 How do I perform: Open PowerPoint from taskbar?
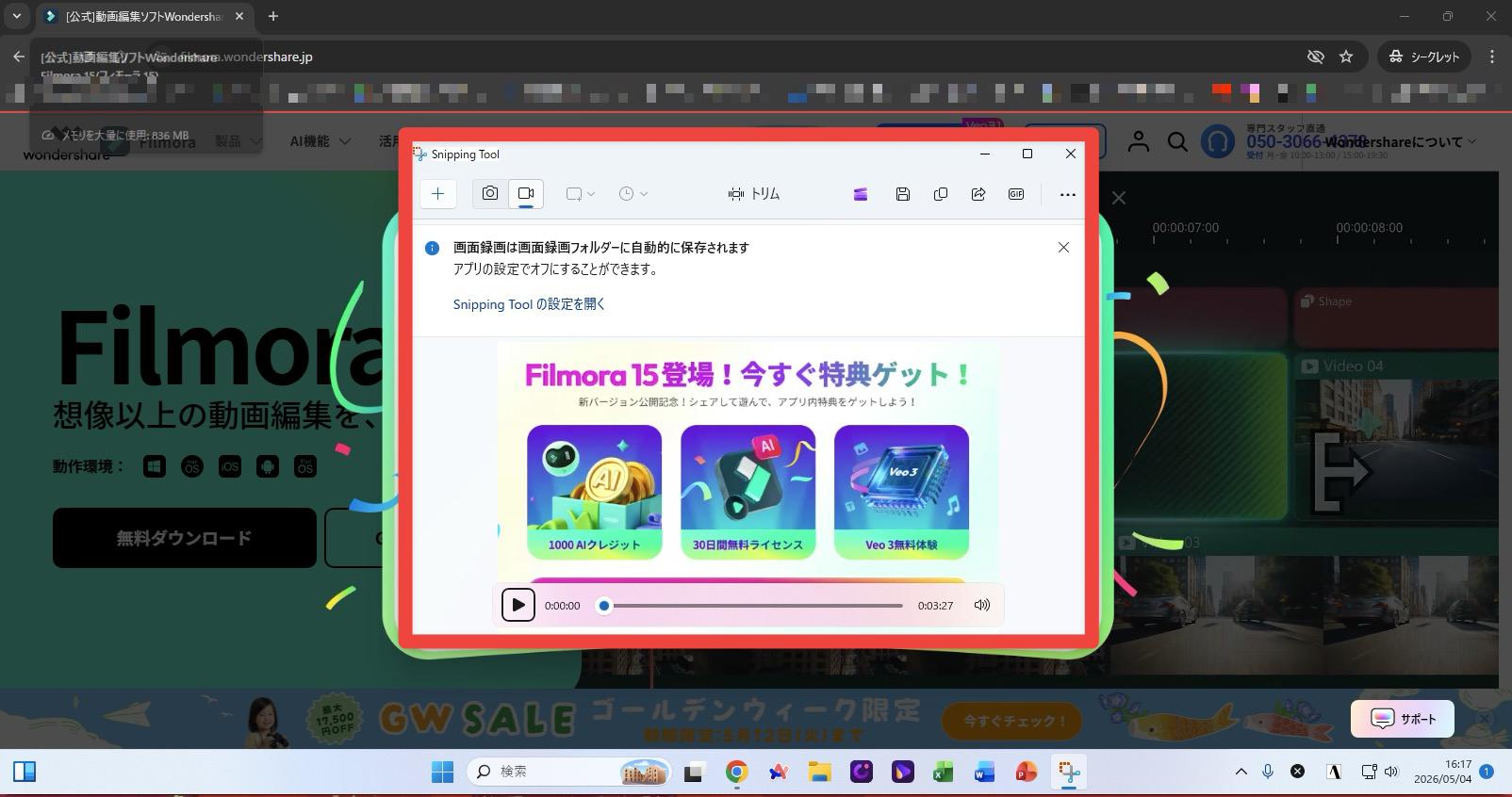1027,773
